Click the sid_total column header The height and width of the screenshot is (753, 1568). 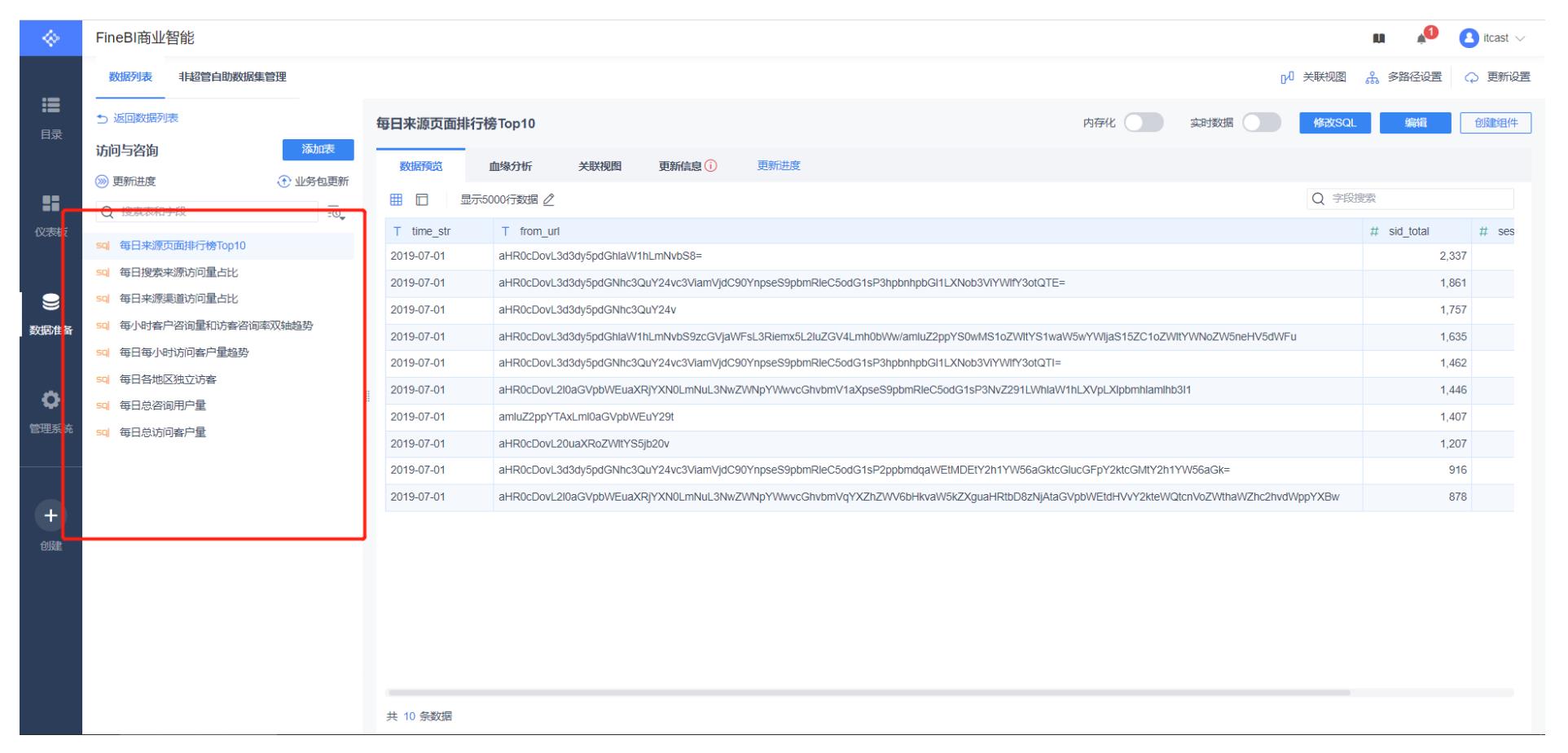click(1417, 231)
